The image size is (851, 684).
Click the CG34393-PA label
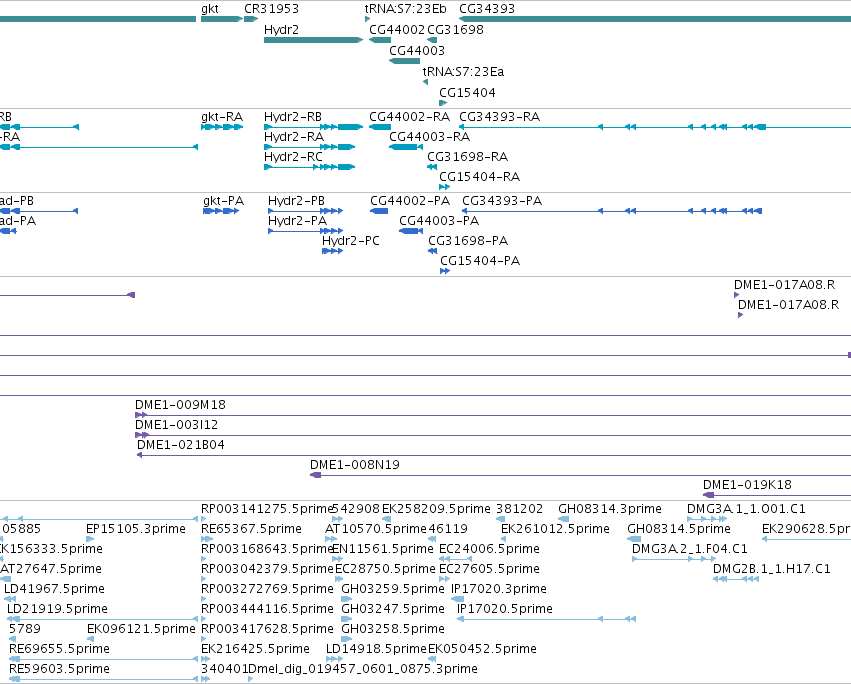[x=502, y=201]
